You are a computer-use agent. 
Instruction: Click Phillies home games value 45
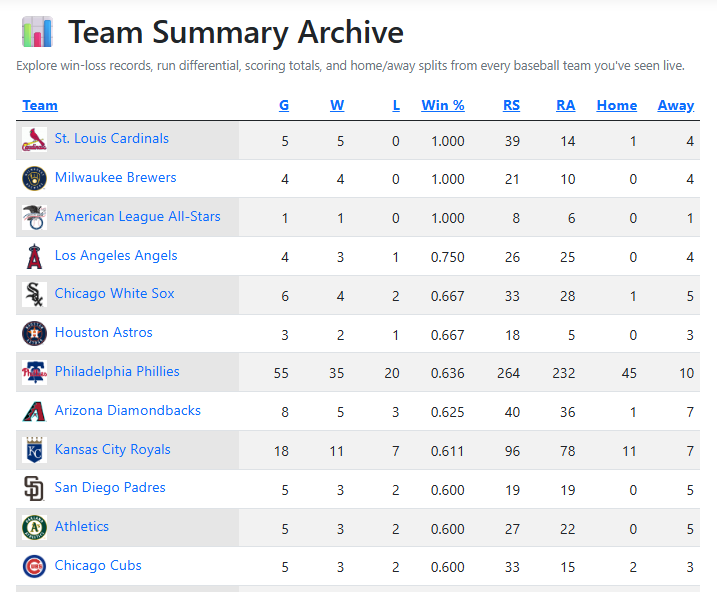coord(629,373)
